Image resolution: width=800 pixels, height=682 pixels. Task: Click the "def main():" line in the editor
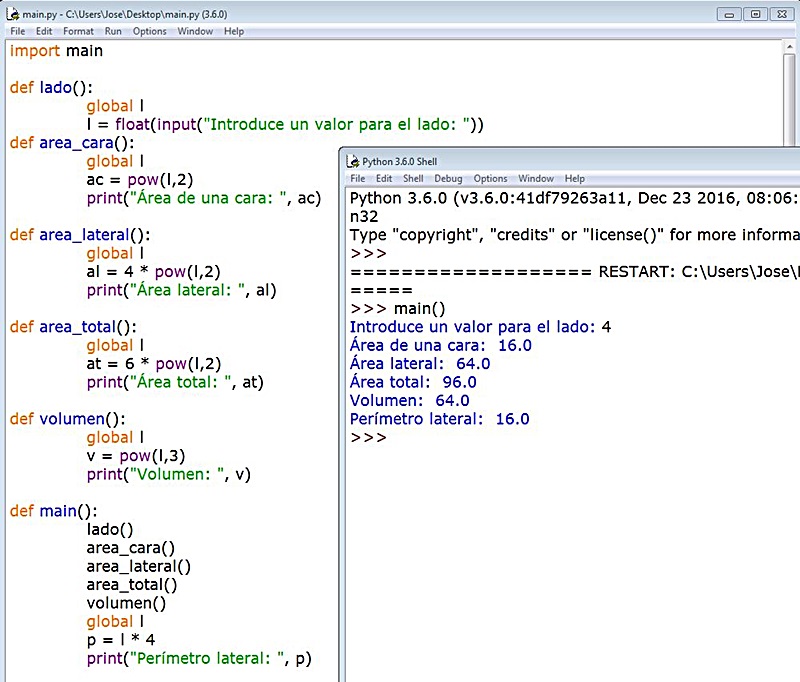pyautogui.click(x=56, y=511)
